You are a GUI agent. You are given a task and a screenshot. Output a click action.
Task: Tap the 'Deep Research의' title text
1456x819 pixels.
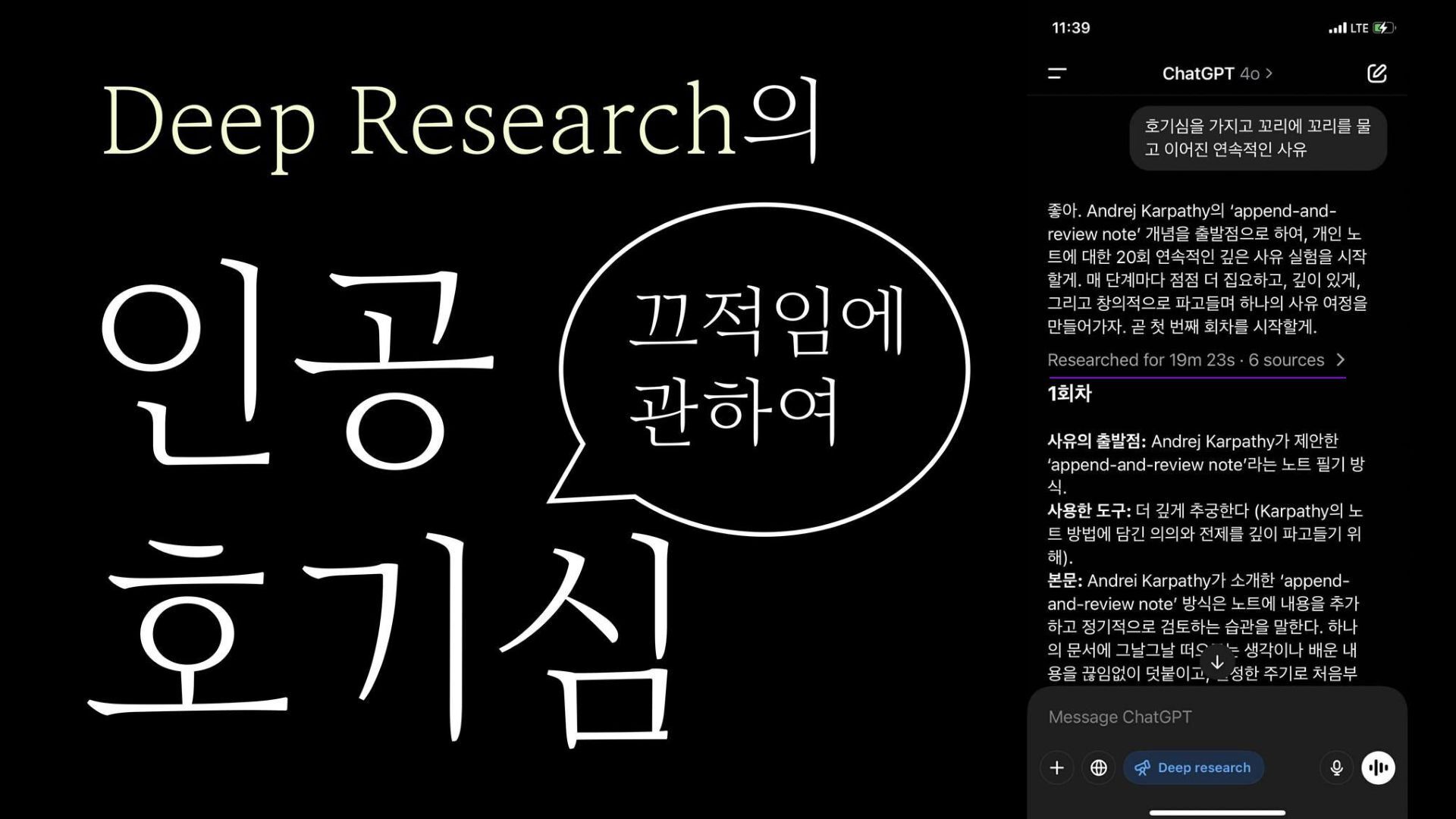click(x=461, y=121)
